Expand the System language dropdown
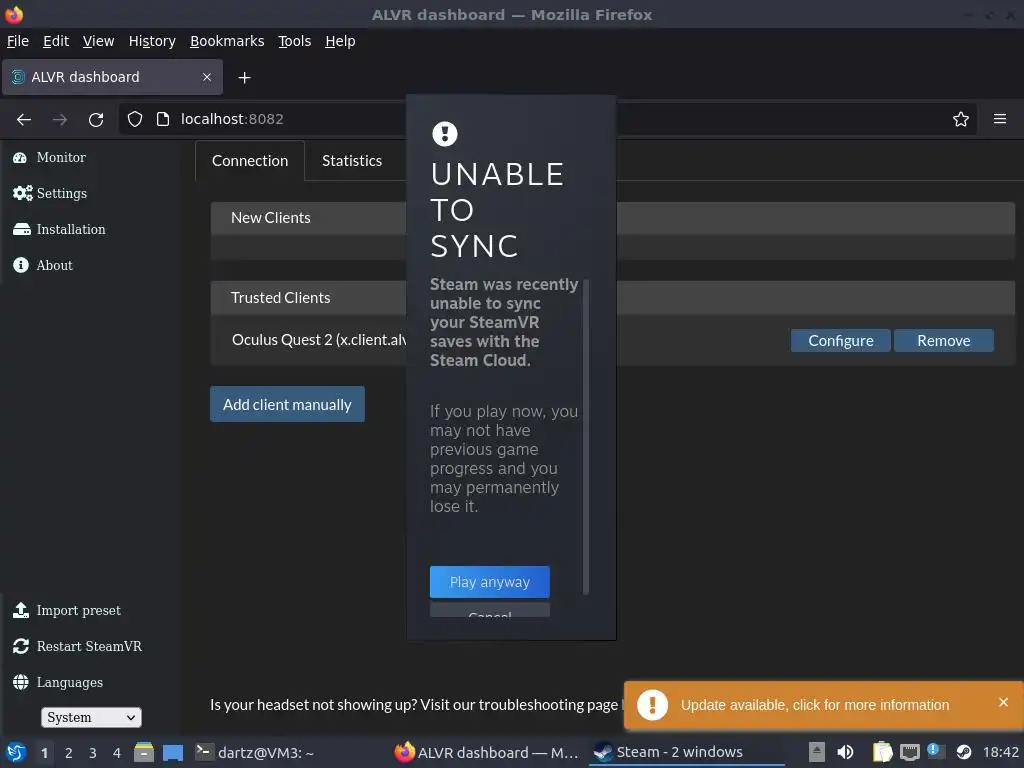This screenshot has width=1024, height=768. (91, 717)
